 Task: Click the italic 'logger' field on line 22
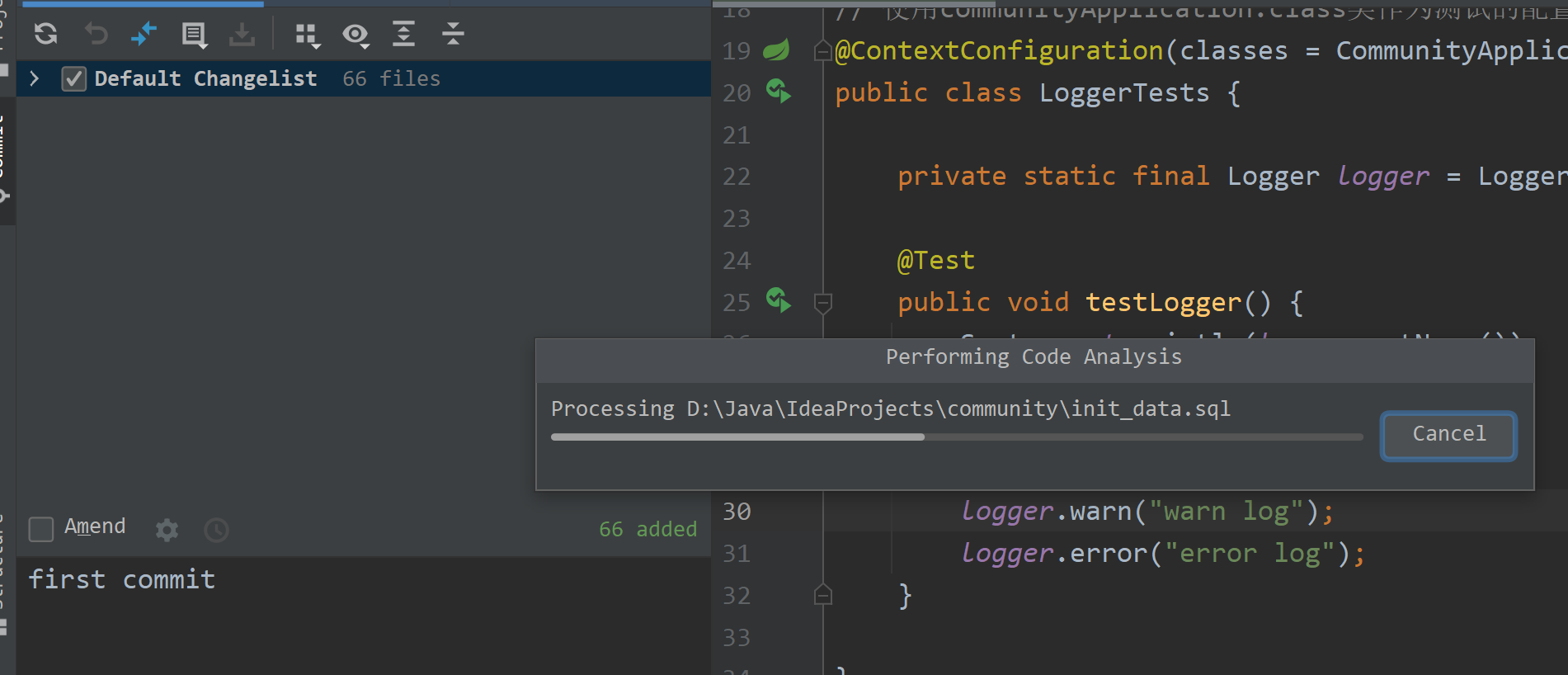tap(1382, 177)
